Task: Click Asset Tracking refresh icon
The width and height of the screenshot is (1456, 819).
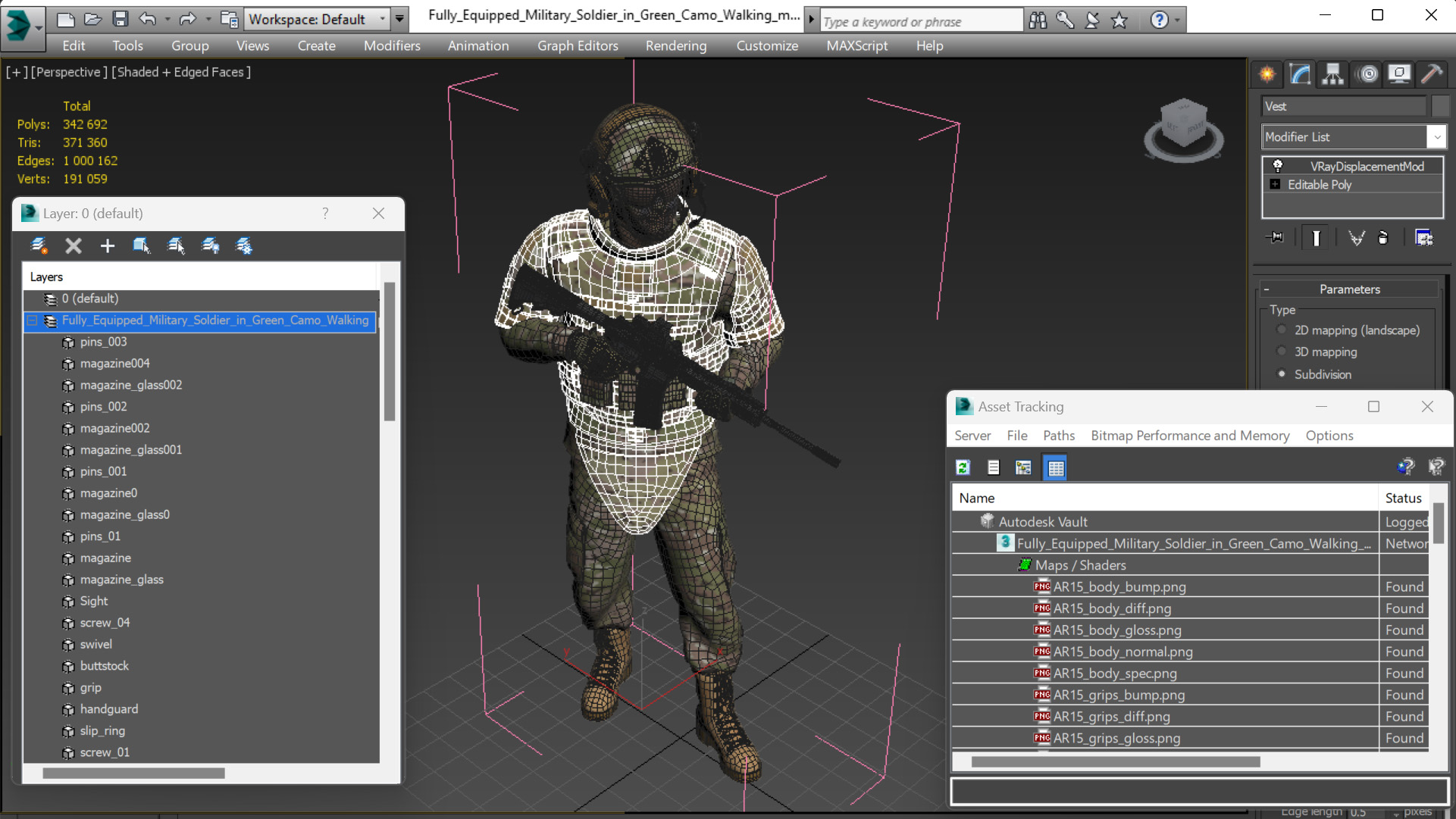Action: [x=963, y=467]
